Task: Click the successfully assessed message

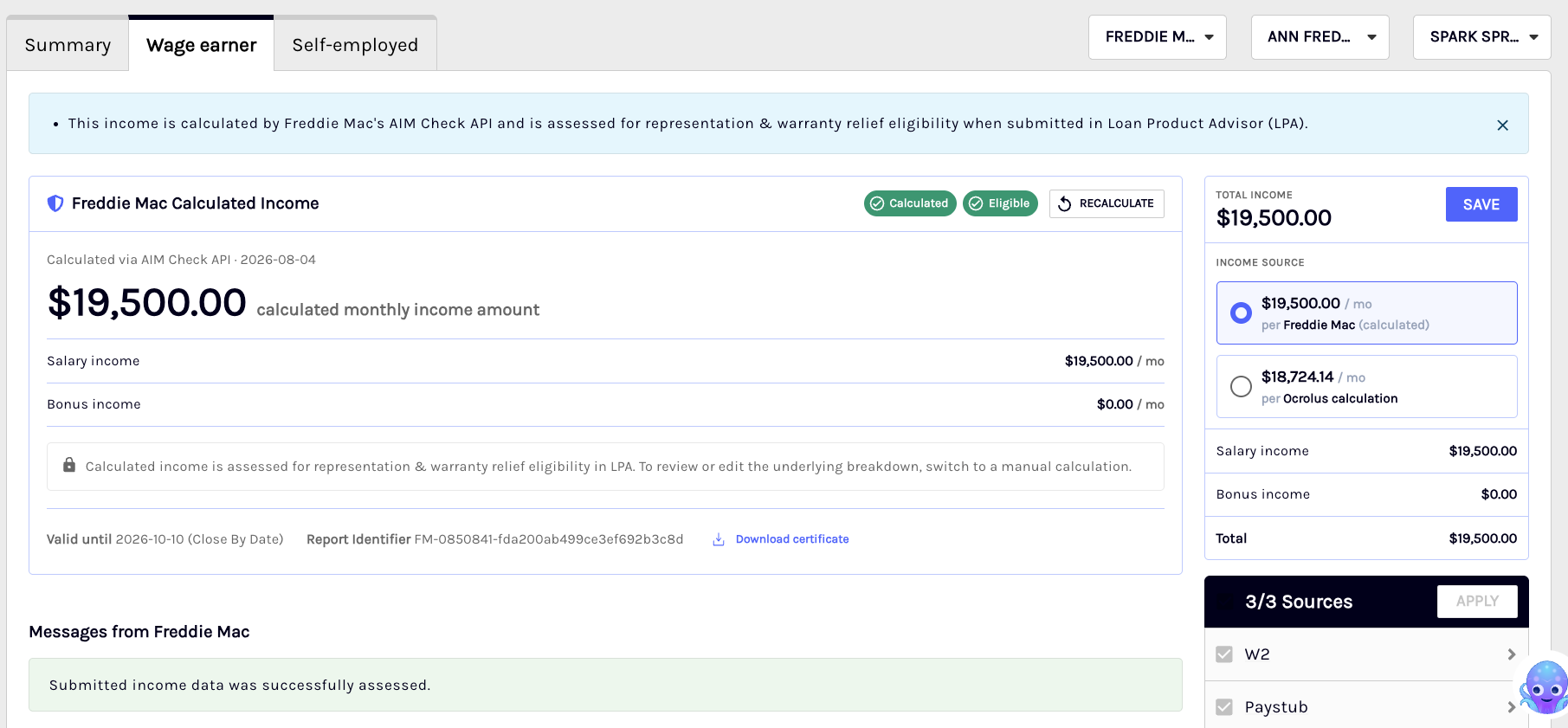Action: click(x=605, y=685)
